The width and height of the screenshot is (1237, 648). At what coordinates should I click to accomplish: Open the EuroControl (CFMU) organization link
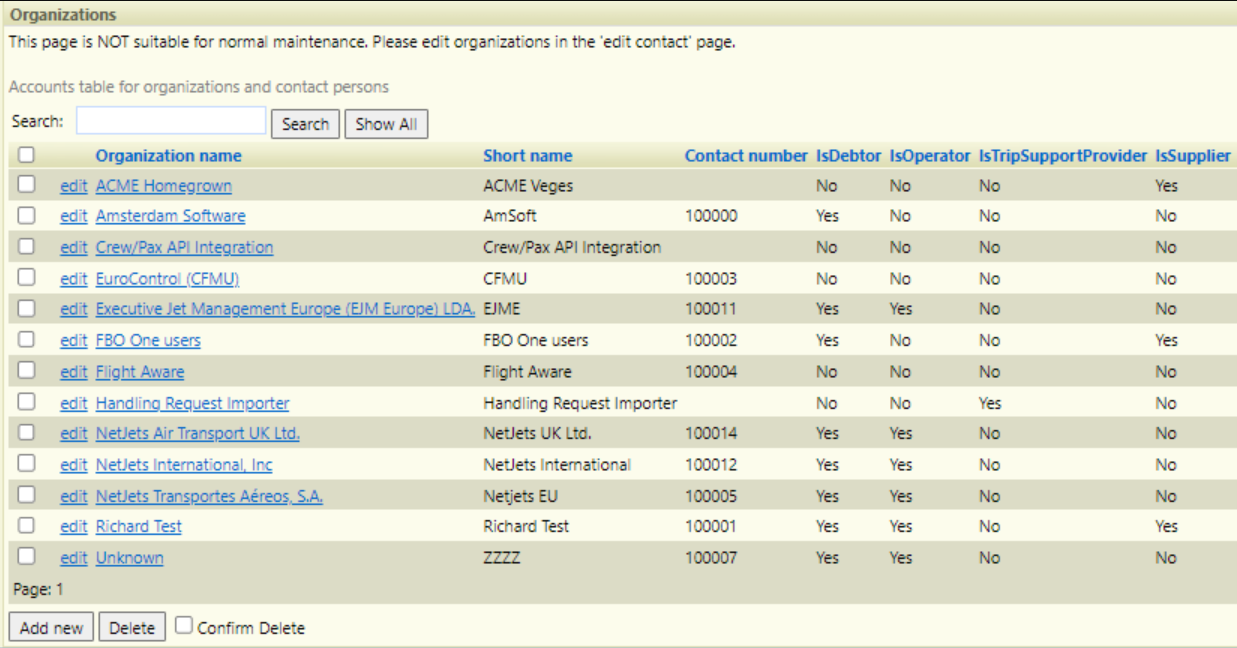pyautogui.click(x=167, y=279)
